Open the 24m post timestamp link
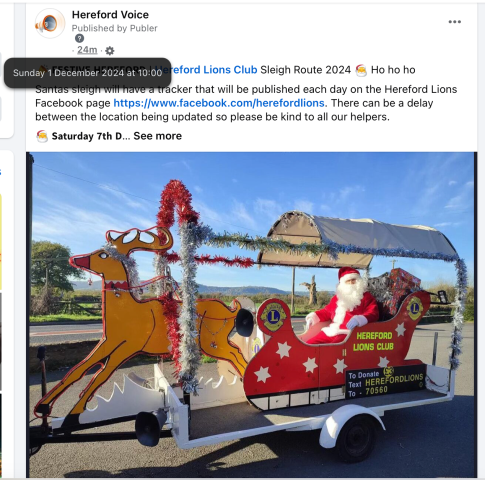Viewport: 485px width, 480px height. (x=87, y=50)
